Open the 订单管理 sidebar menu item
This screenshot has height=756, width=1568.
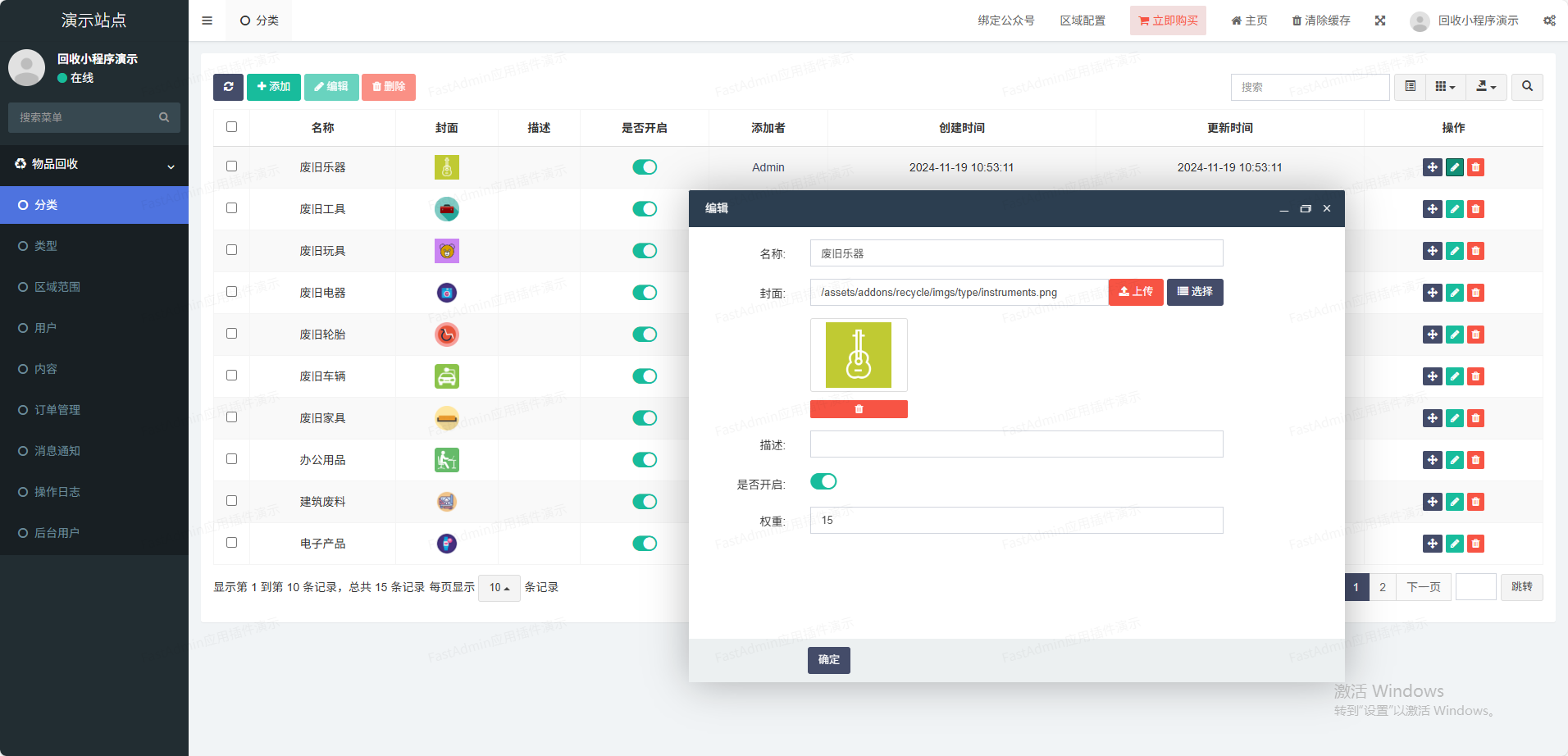tap(57, 410)
